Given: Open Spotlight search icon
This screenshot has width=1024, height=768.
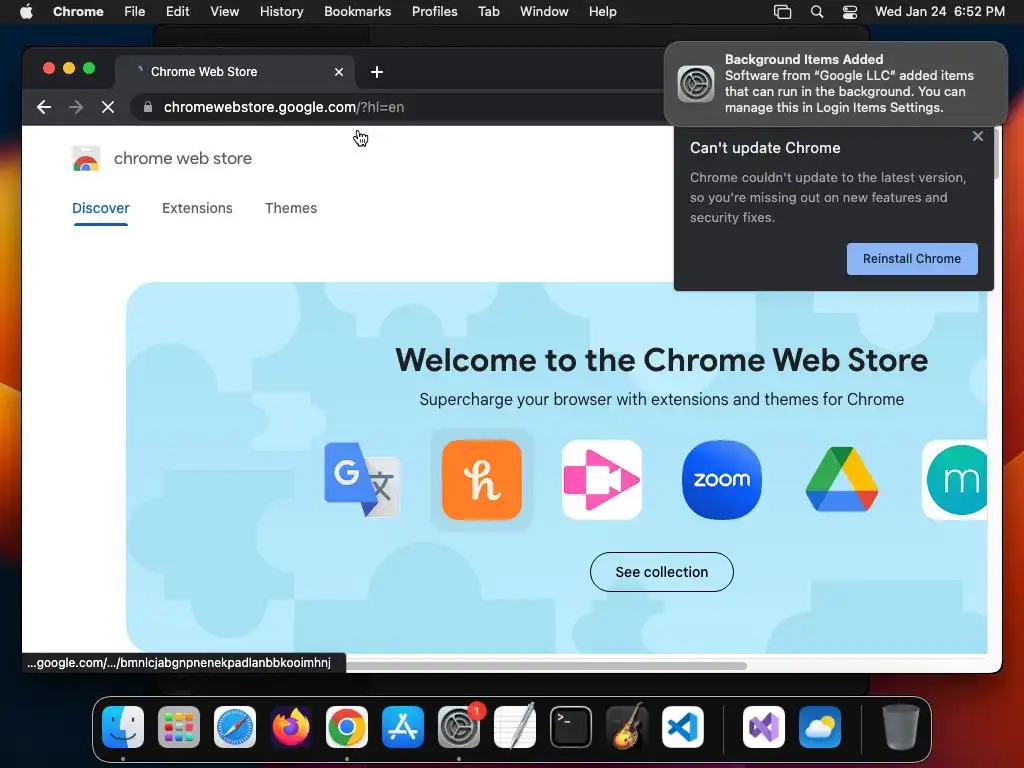Looking at the screenshot, I should [816, 12].
